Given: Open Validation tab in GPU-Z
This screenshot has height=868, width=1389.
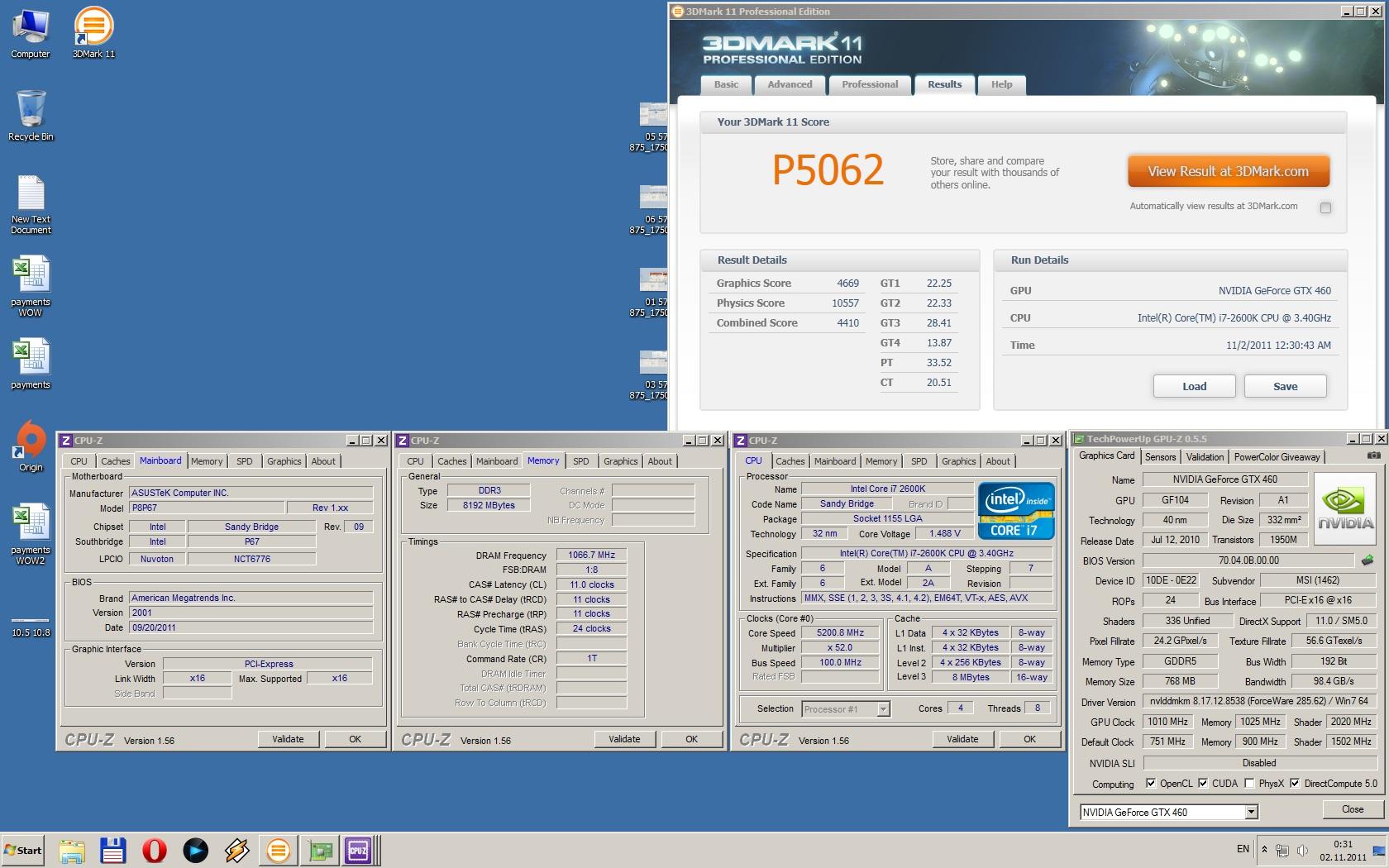Looking at the screenshot, I should 1205,457.
